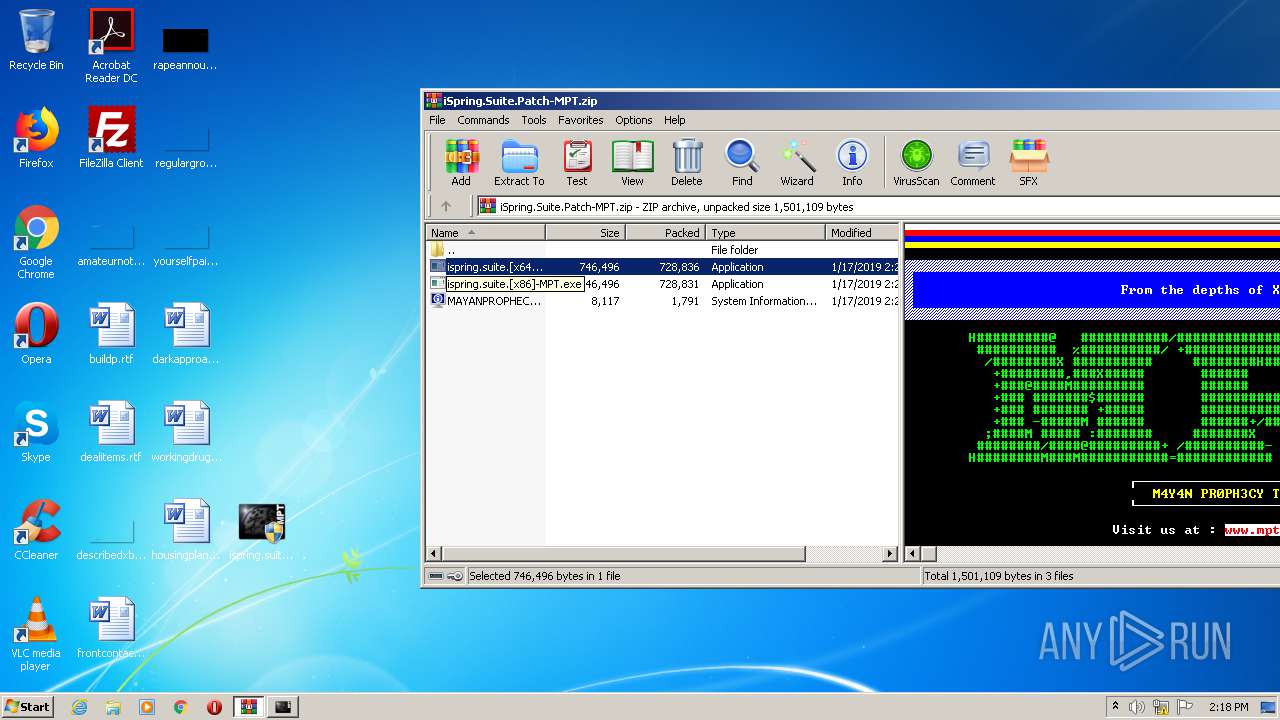This screenshot has width=1280, height=720.
Task: Click the drive/key status bar icon
Action: 445,576
